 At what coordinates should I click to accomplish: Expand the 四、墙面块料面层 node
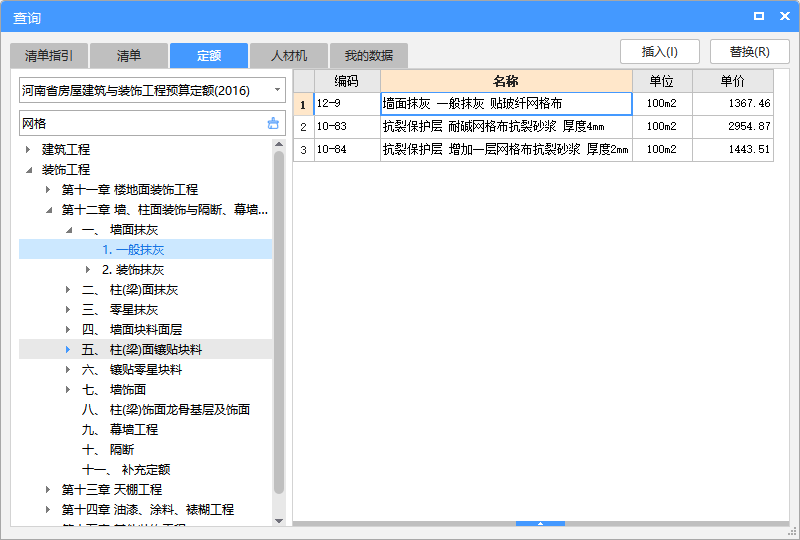click(68, 330)
